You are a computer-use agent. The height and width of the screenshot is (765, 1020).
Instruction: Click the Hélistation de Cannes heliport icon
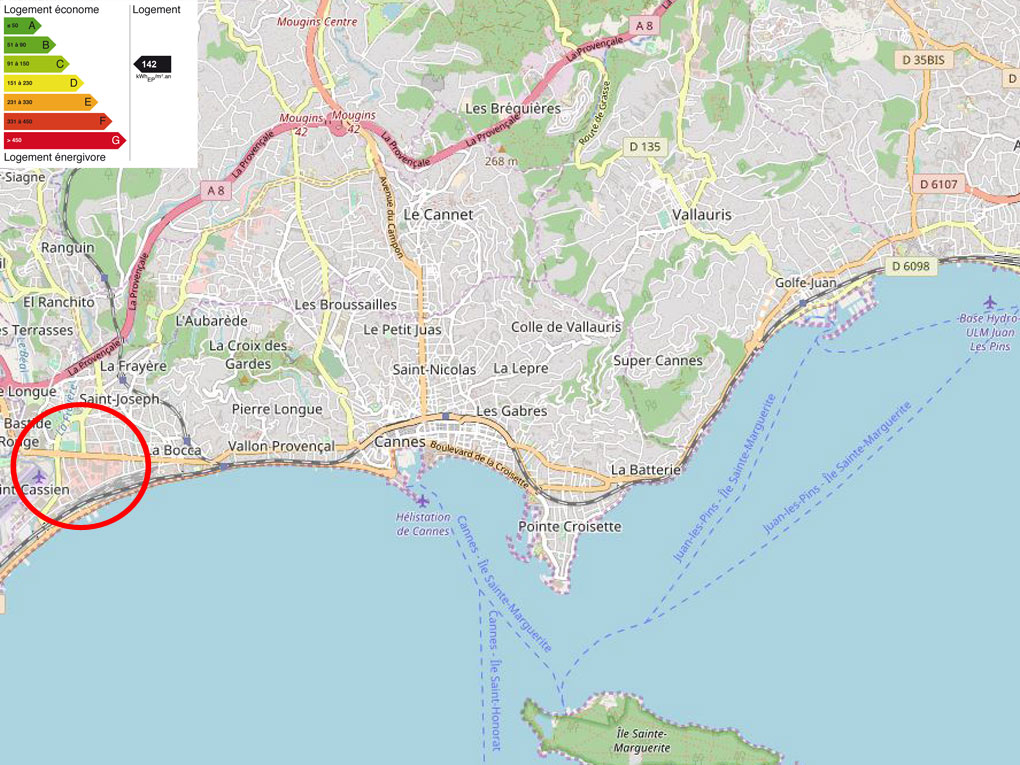click(x=423, y=501)
